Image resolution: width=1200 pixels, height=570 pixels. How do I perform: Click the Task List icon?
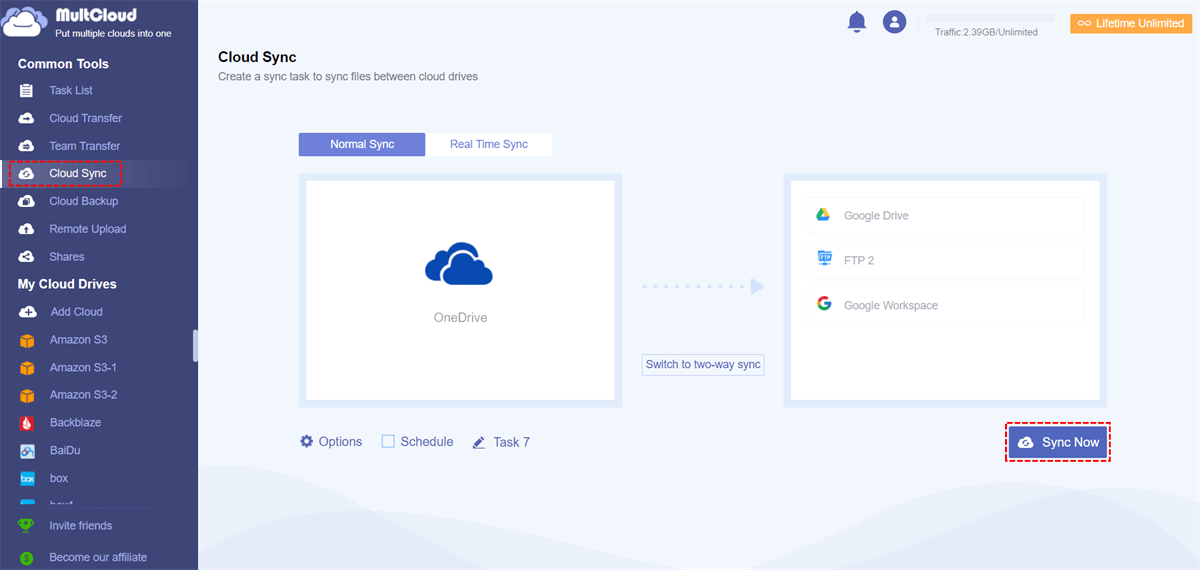point(27,90)
